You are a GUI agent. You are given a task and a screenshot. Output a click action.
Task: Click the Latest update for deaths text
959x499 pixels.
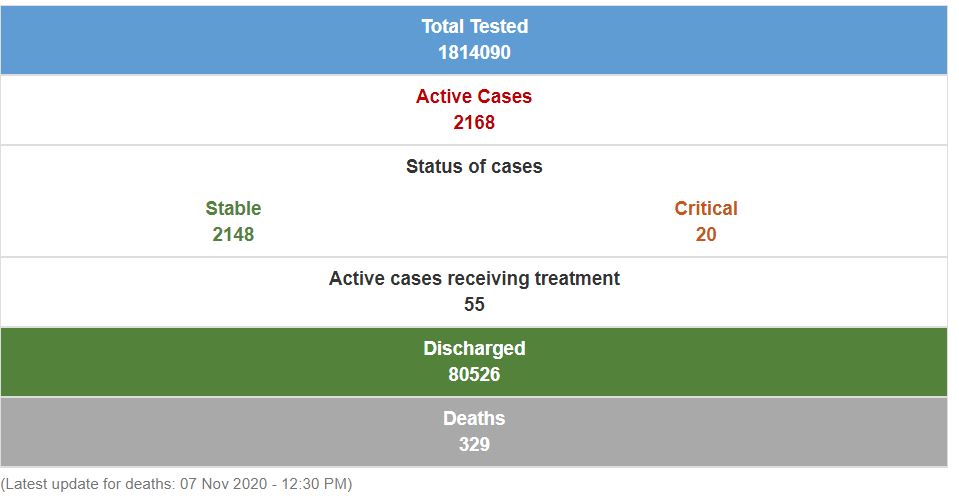(88, 485)
